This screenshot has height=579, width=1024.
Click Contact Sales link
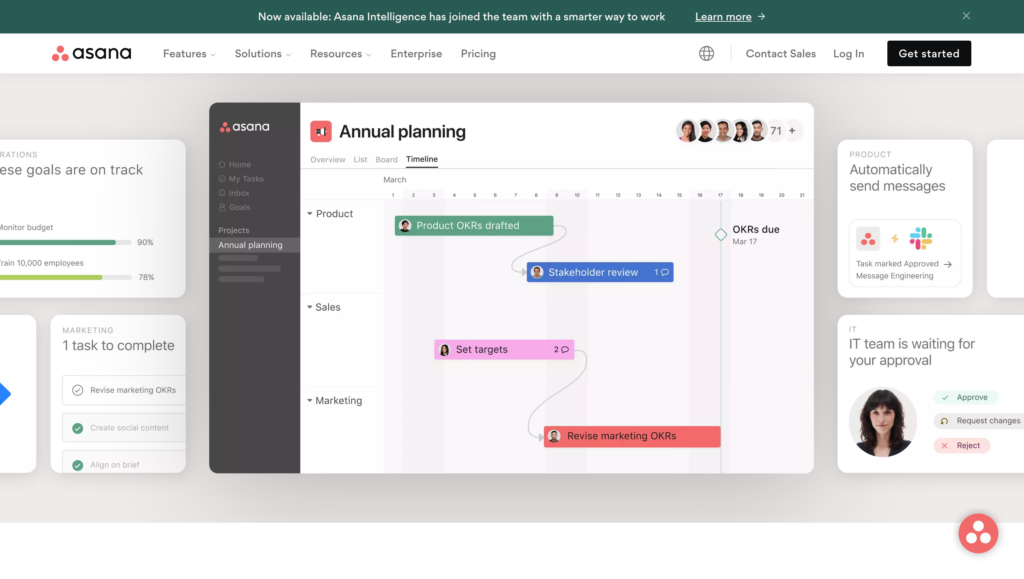780,54
